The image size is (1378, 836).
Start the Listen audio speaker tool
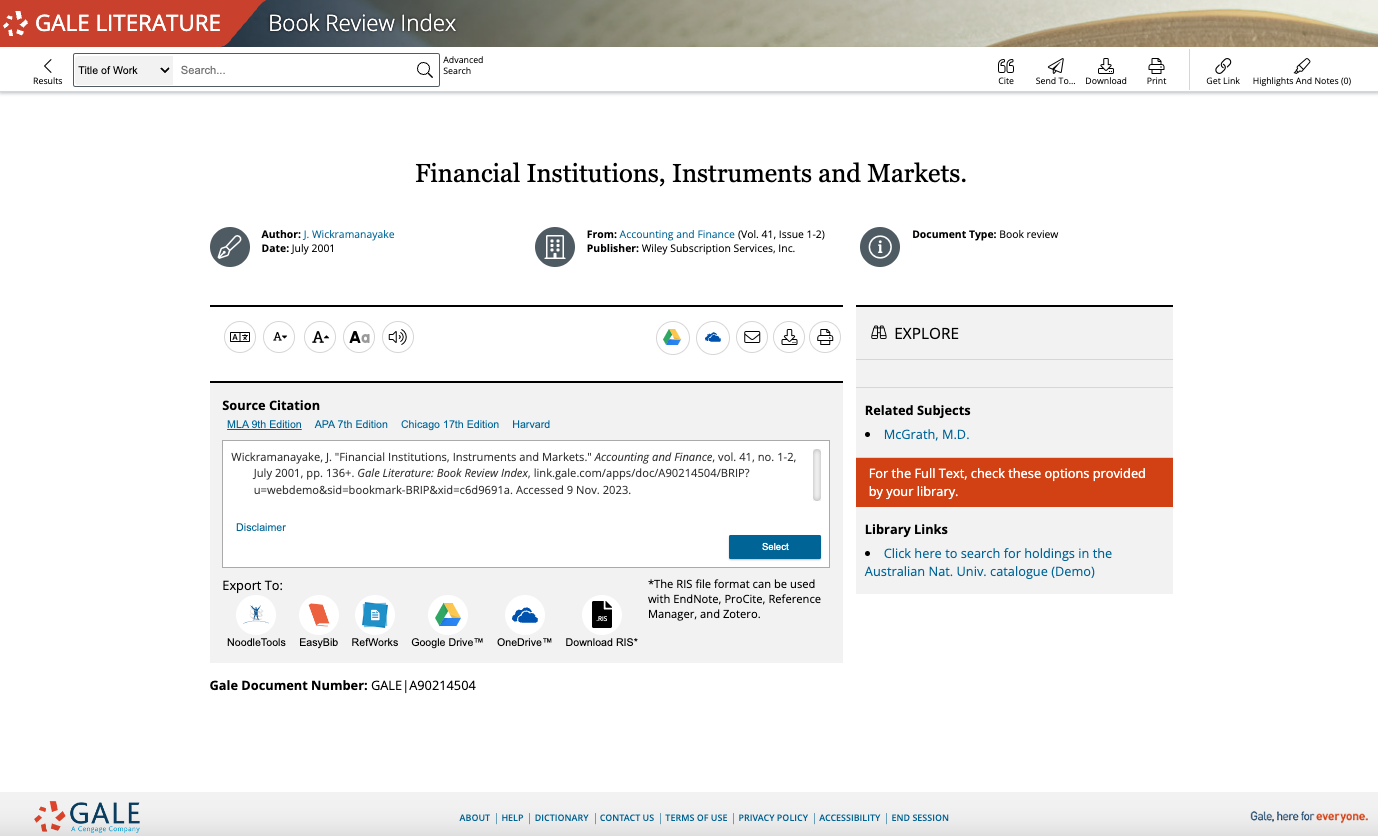(x=398, y=337)
